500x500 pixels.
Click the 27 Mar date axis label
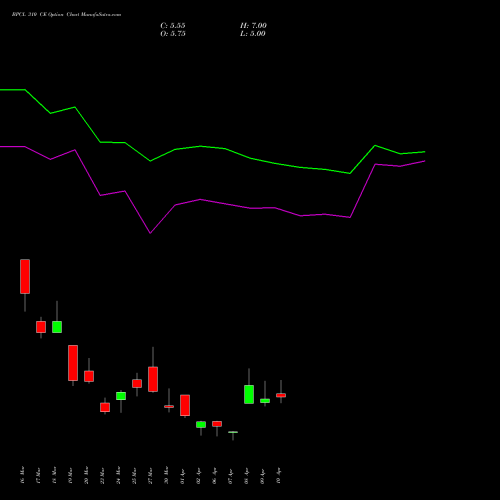coord(150,475)
